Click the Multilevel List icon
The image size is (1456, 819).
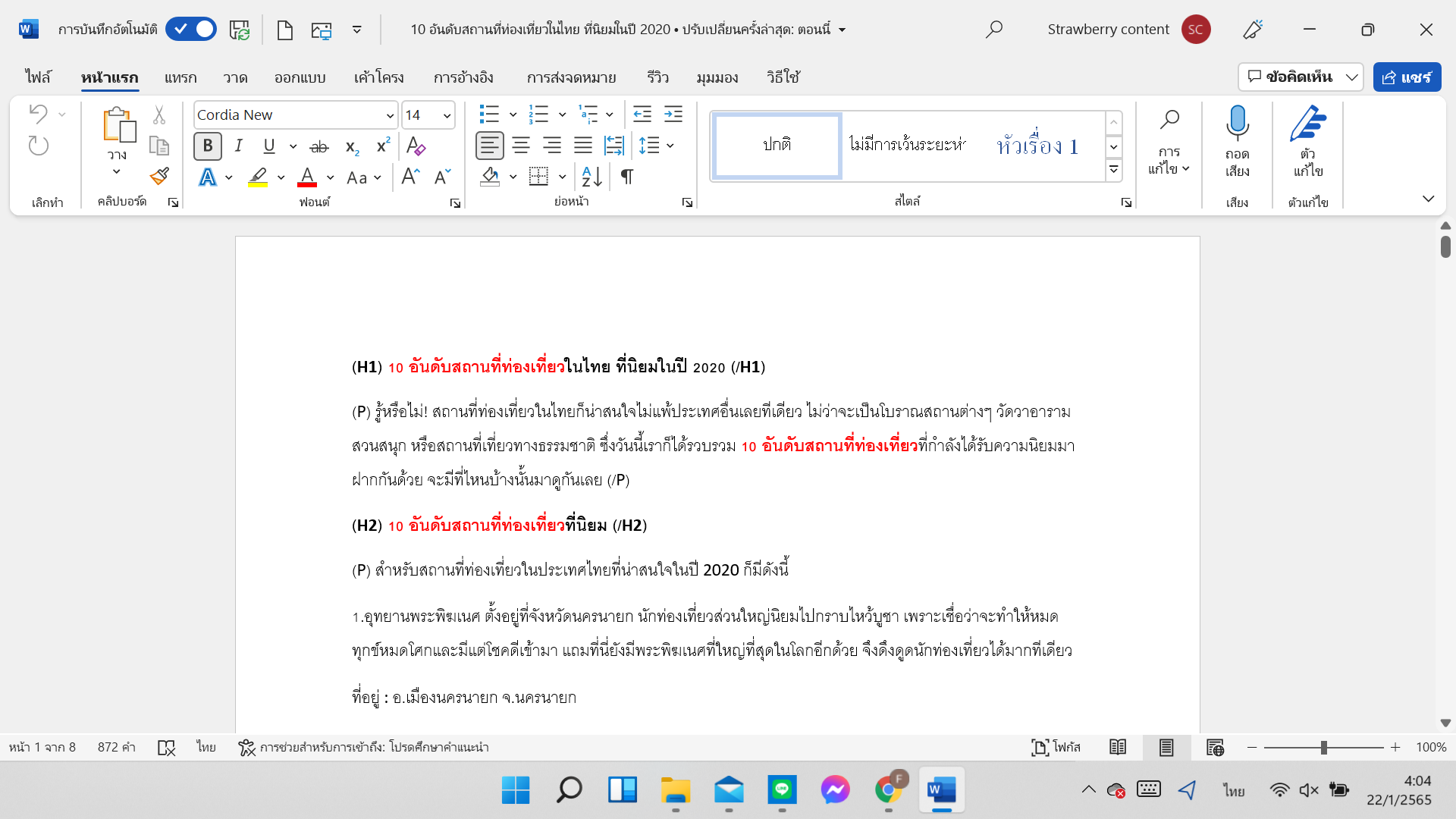point(588,115)
